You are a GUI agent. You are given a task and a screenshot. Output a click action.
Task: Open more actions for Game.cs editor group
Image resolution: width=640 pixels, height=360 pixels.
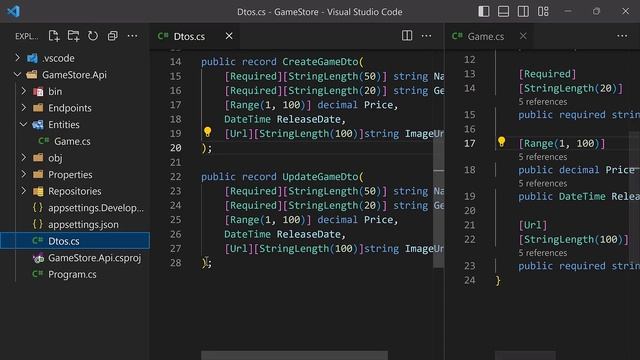[x=622, y=36]
